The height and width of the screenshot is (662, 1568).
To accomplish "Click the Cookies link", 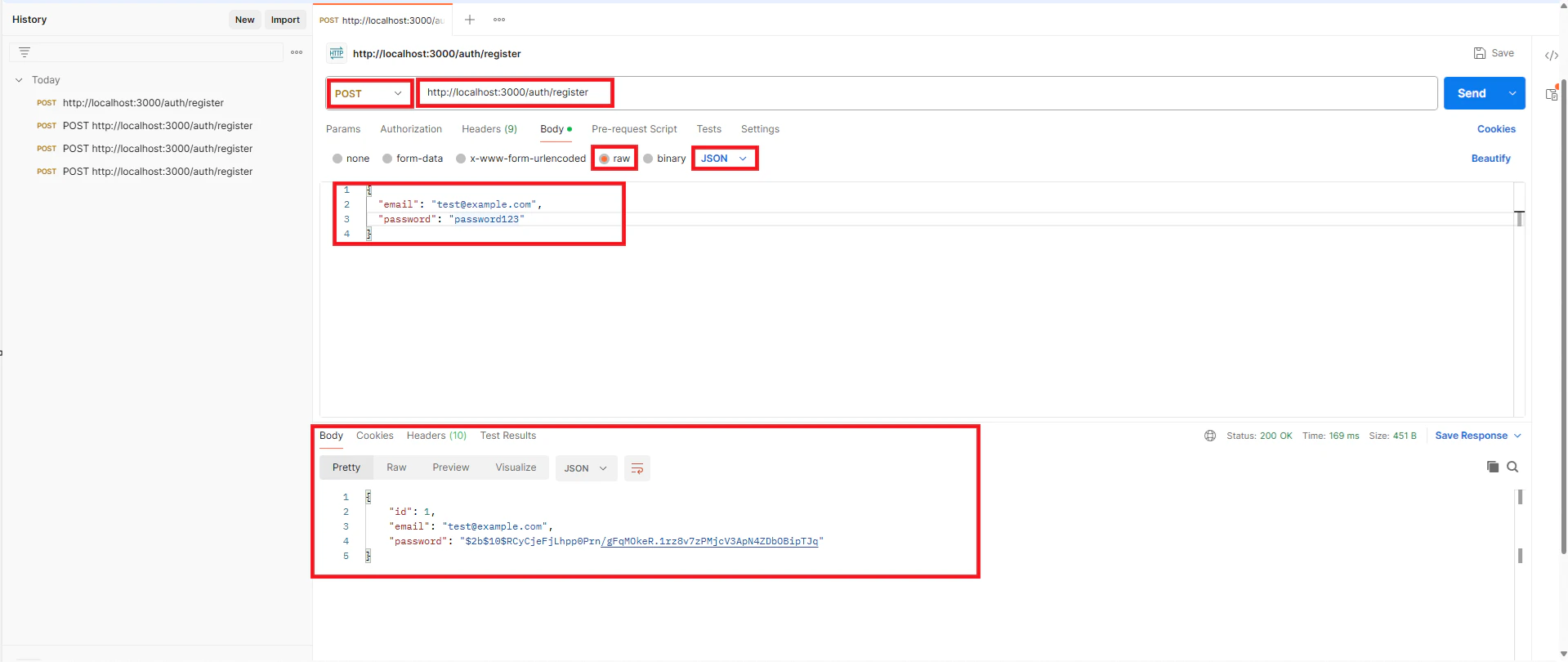I will click(1496, 129).
